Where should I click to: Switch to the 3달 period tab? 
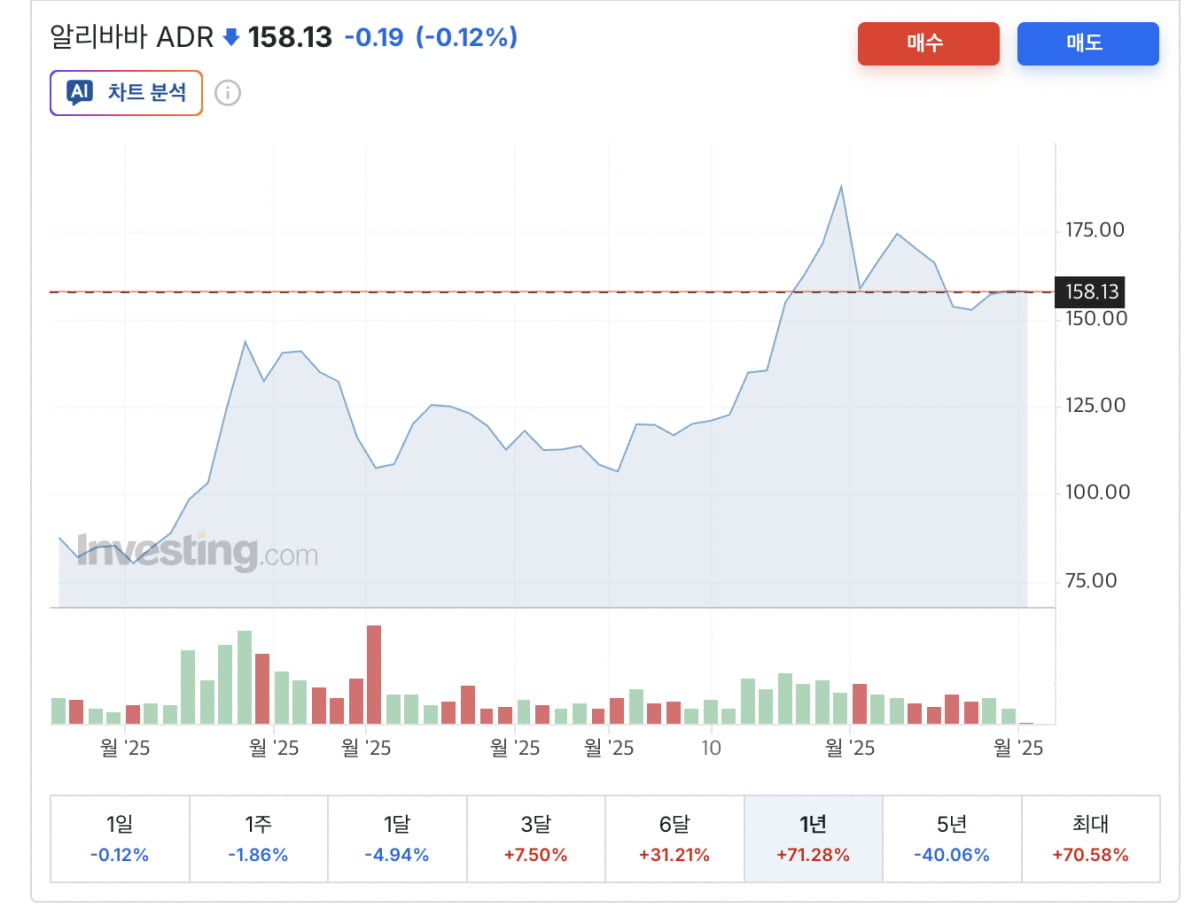tap(536, 839)
